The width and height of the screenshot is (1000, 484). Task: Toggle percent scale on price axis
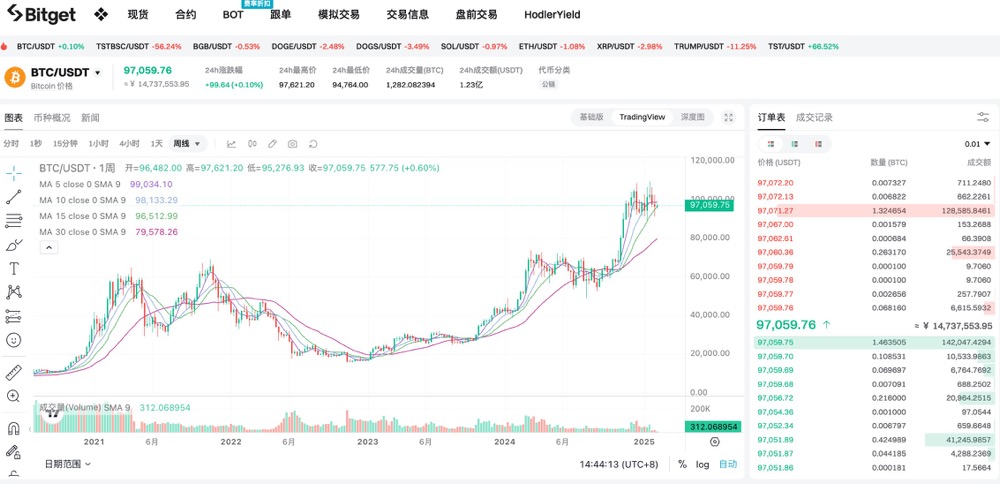pyautogui.click(x=682, y=464)
